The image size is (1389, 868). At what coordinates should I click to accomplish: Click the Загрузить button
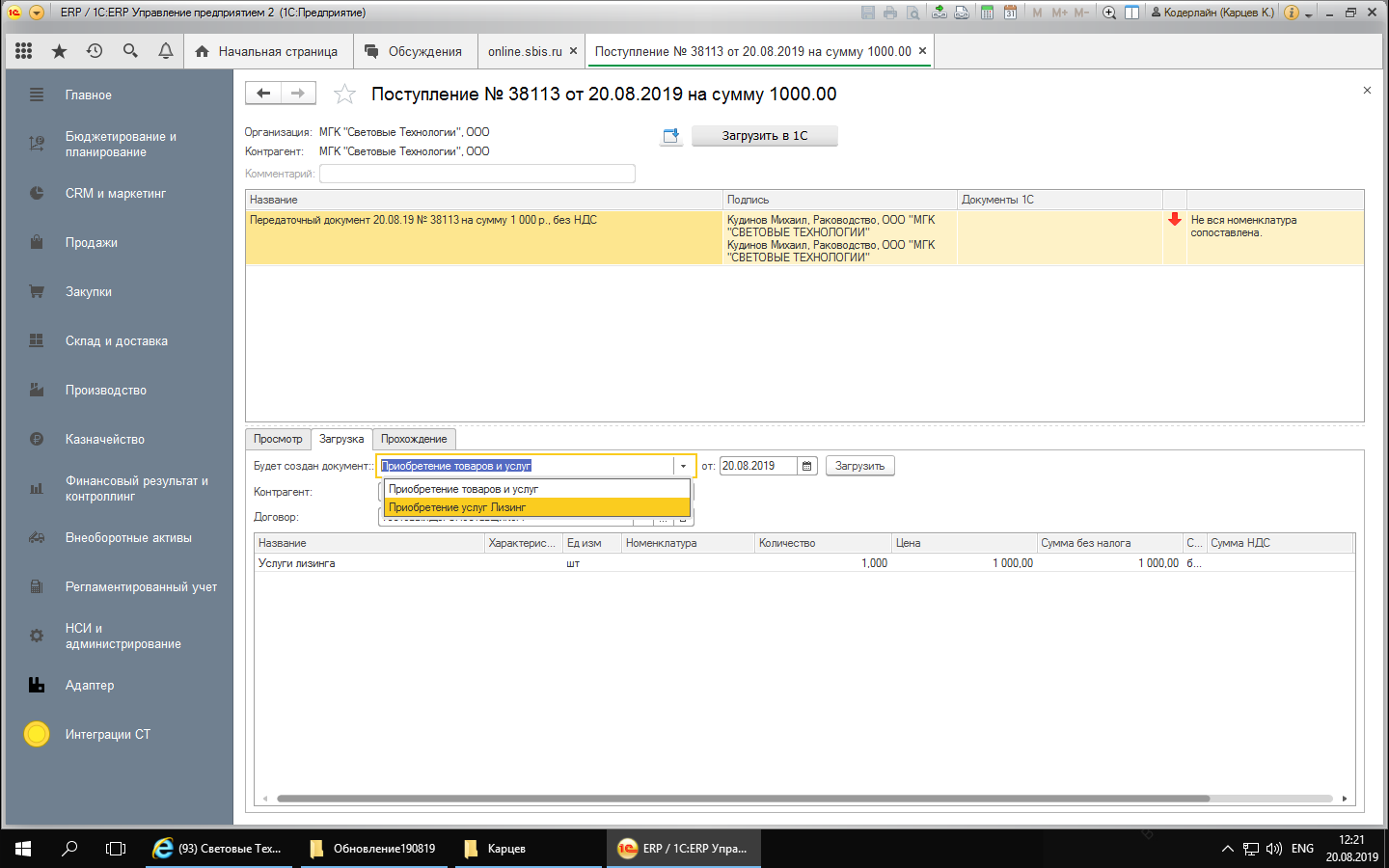[x=859, y=466]
